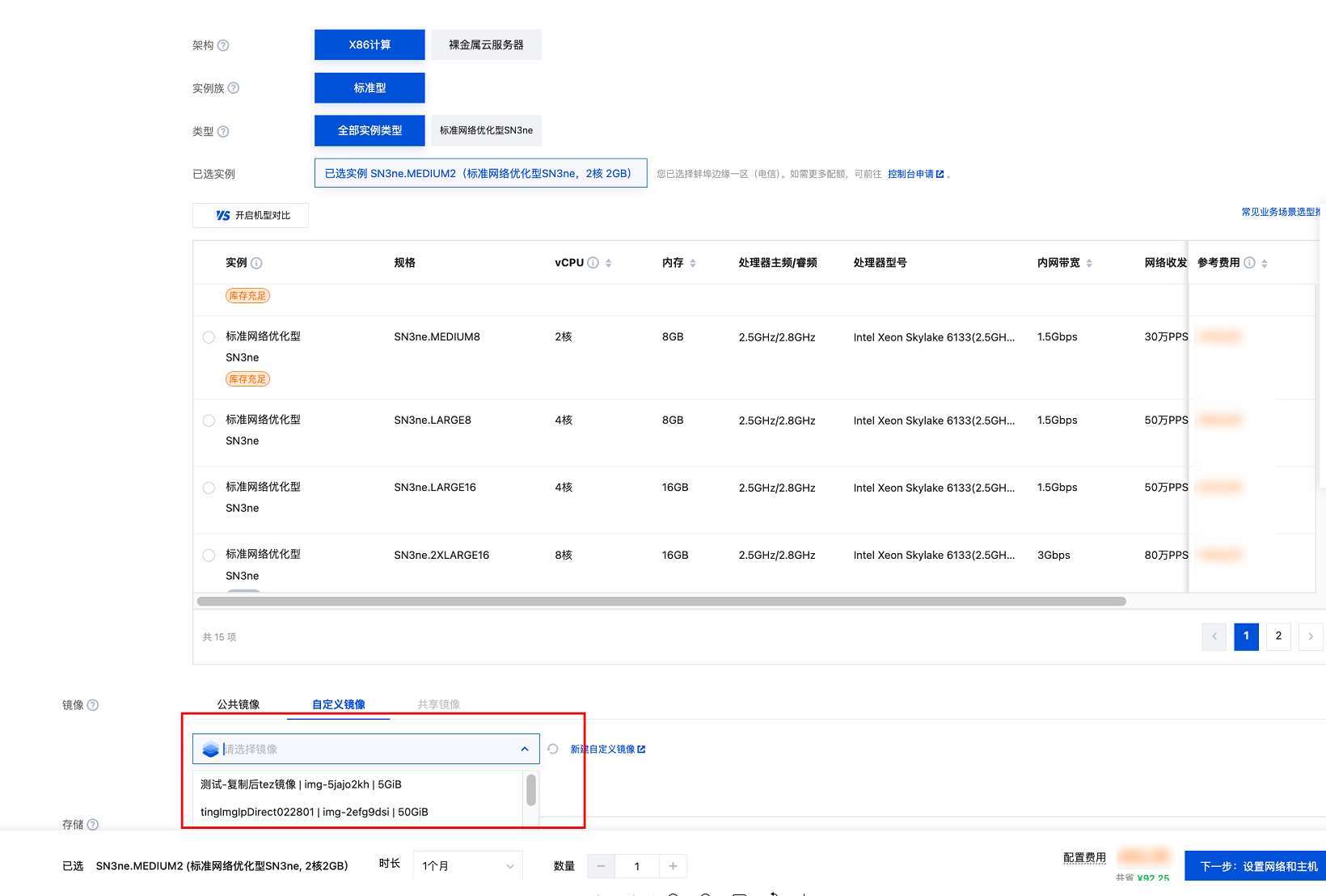Screen dimensions: 1326x896
Task: Select the 标准网络优化型SN3ne type tab
Action: 486,130
